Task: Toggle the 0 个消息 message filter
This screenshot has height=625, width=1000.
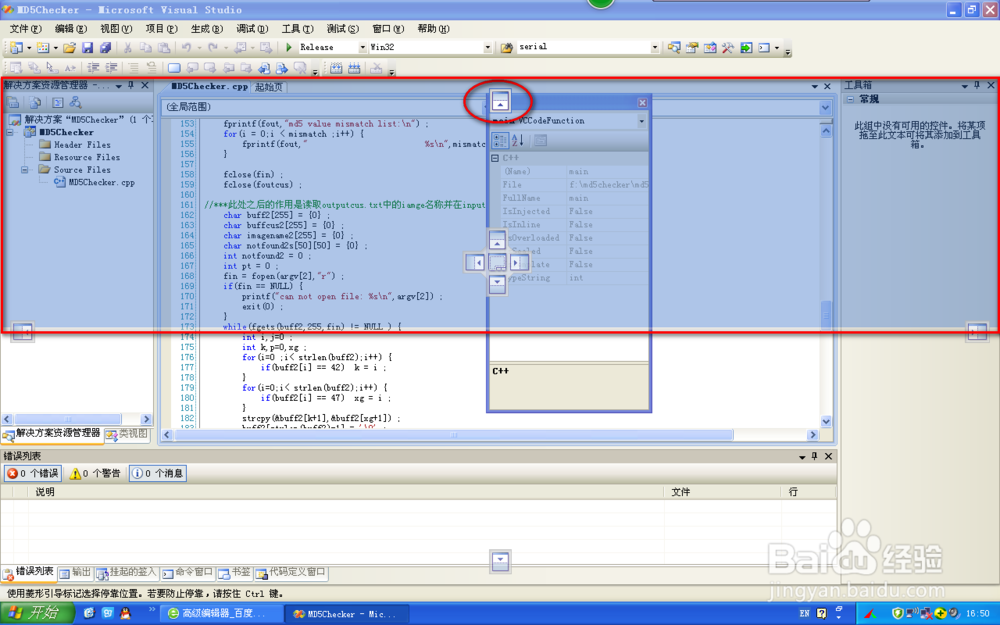Action: pos(157,473)
